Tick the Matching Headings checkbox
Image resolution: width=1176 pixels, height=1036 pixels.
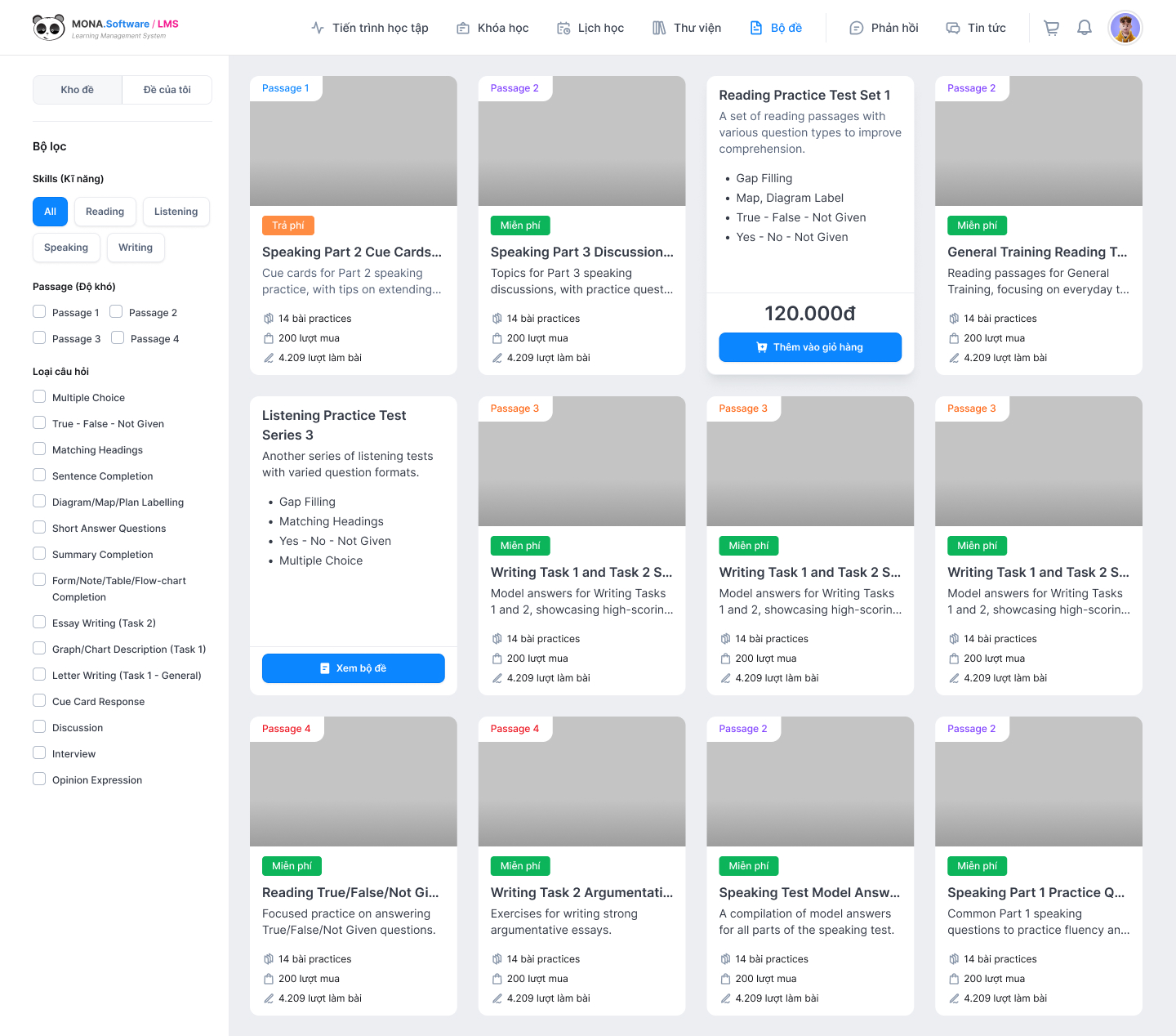(x=39, y=449)
